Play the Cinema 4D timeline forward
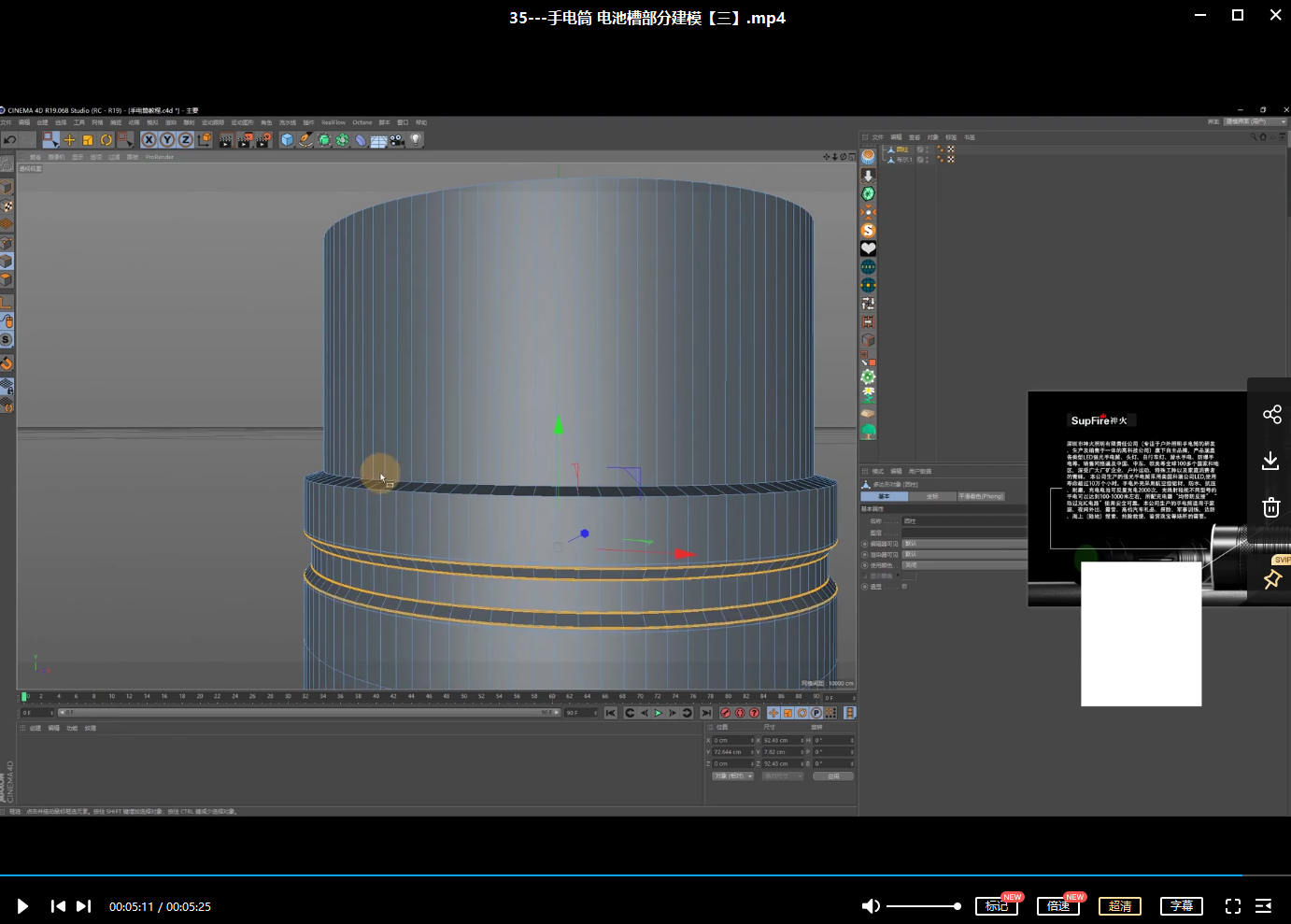The width and height of the screenshot is (1291, 924). pos(659,713)
